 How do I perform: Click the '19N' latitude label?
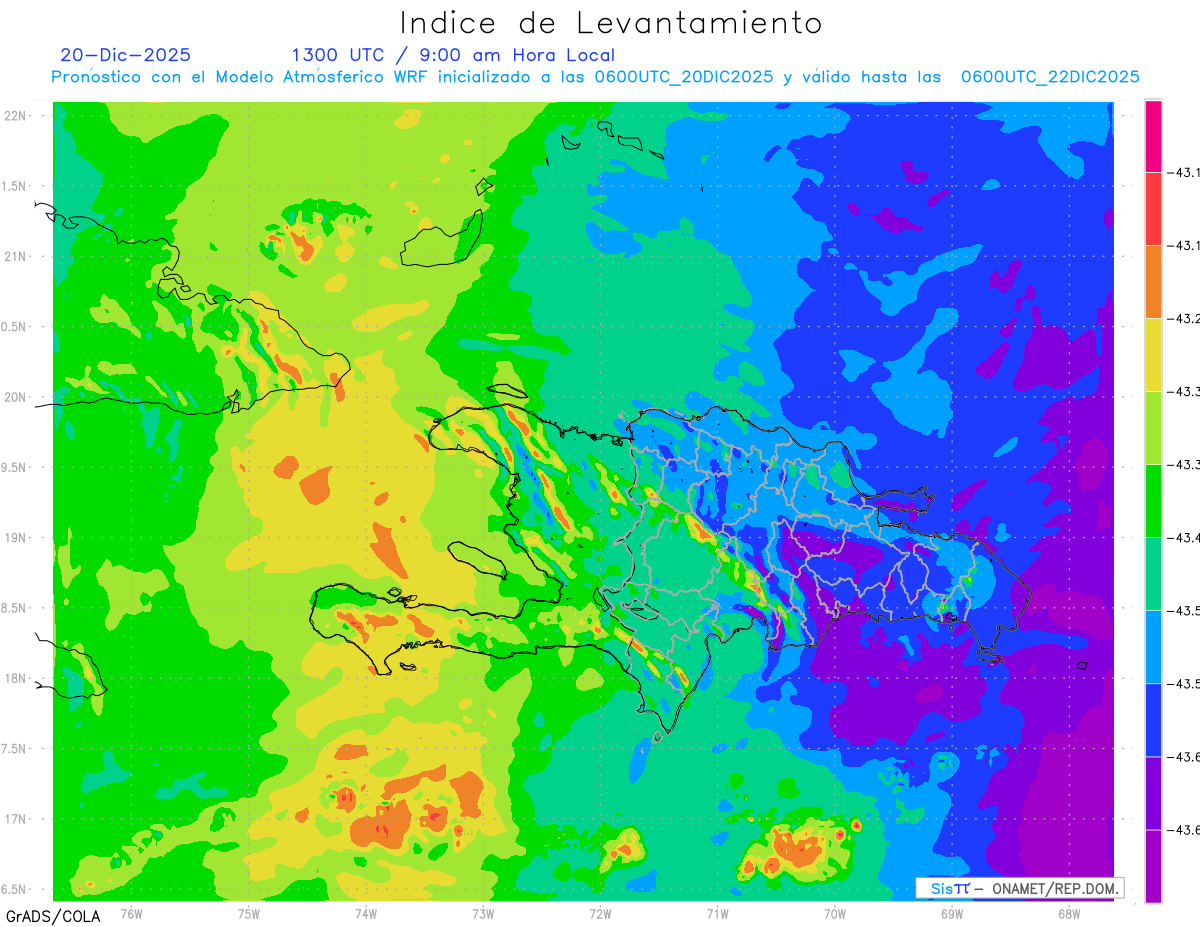[16, 538]
